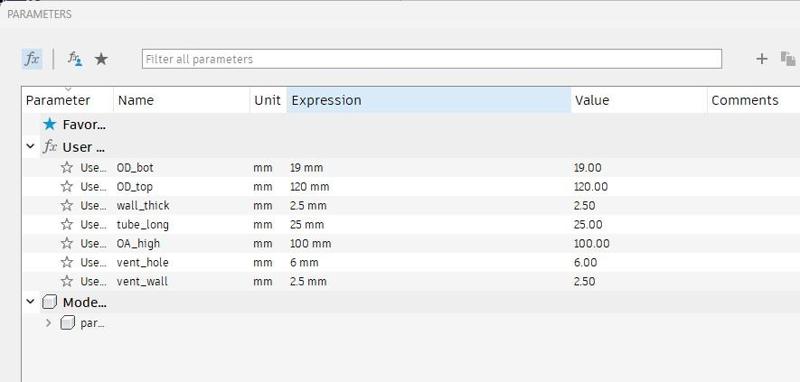The height and width of the screenshot is (382, 800).
Task: Click the 100.00 value cell
Action: [592, 243]
